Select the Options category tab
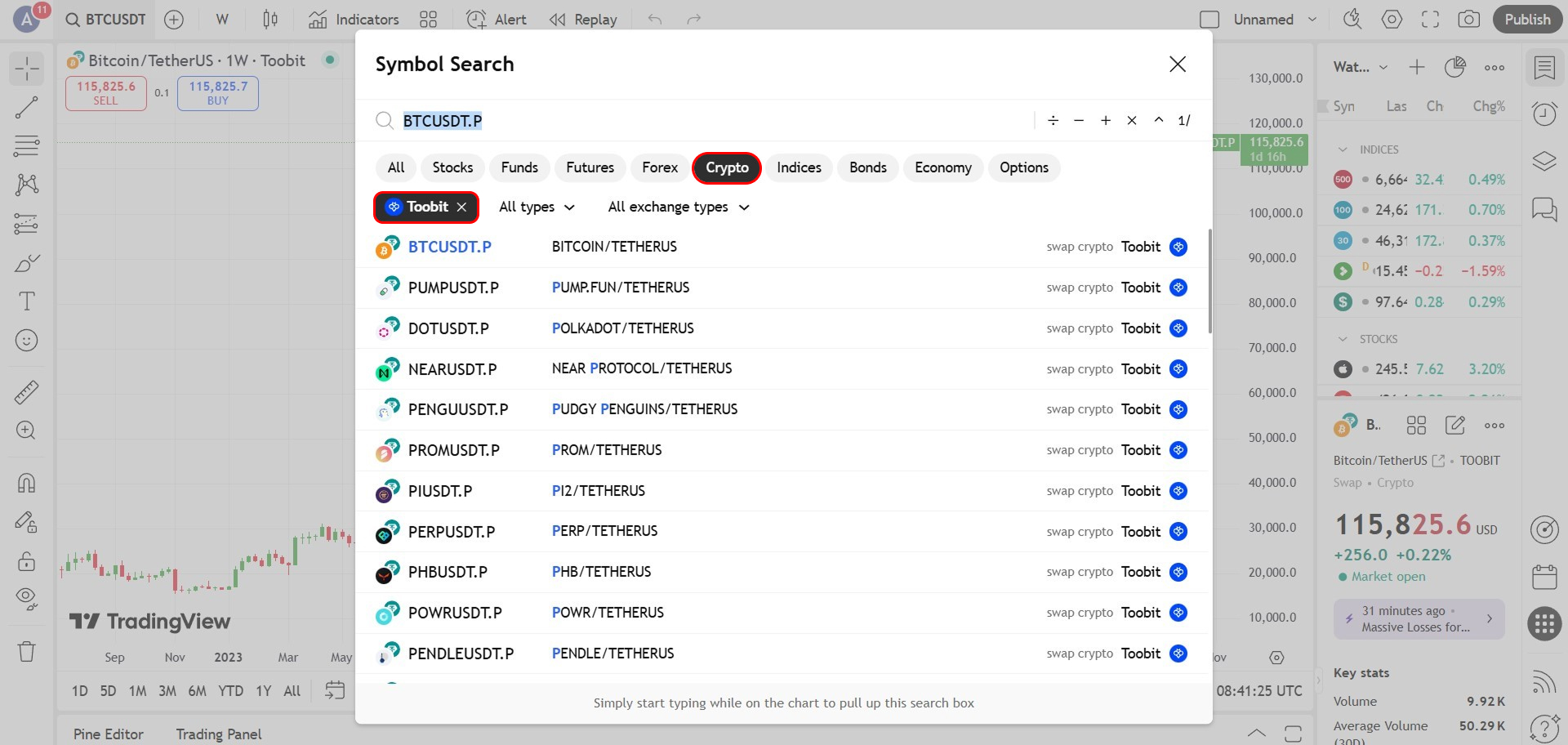 pyautogui.click(x=1024, y=167)
